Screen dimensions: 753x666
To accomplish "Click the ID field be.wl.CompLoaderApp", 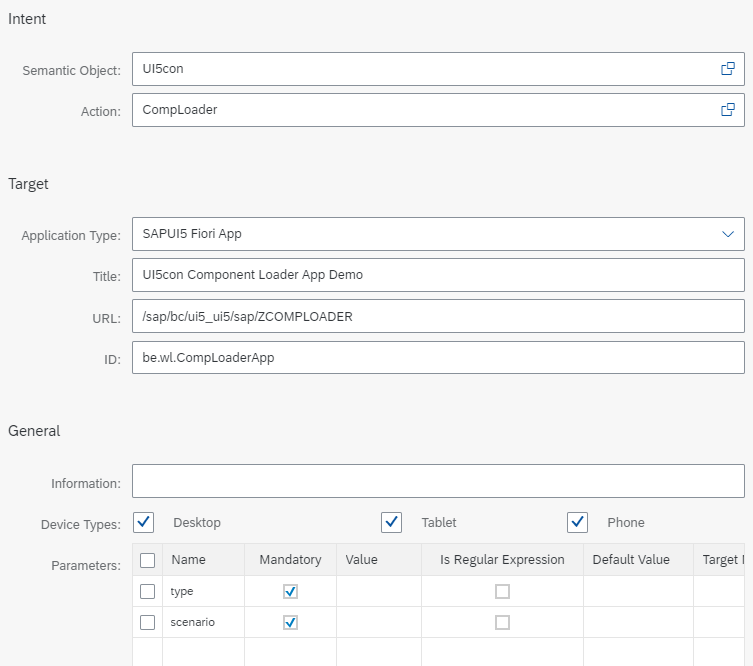I will (438, 357).
